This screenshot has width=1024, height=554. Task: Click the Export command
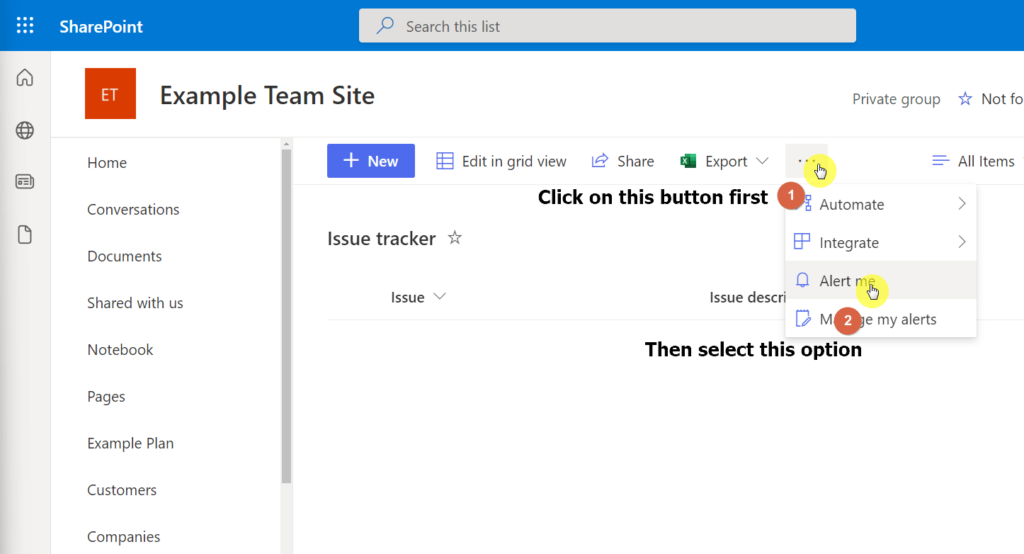[724, 161]
